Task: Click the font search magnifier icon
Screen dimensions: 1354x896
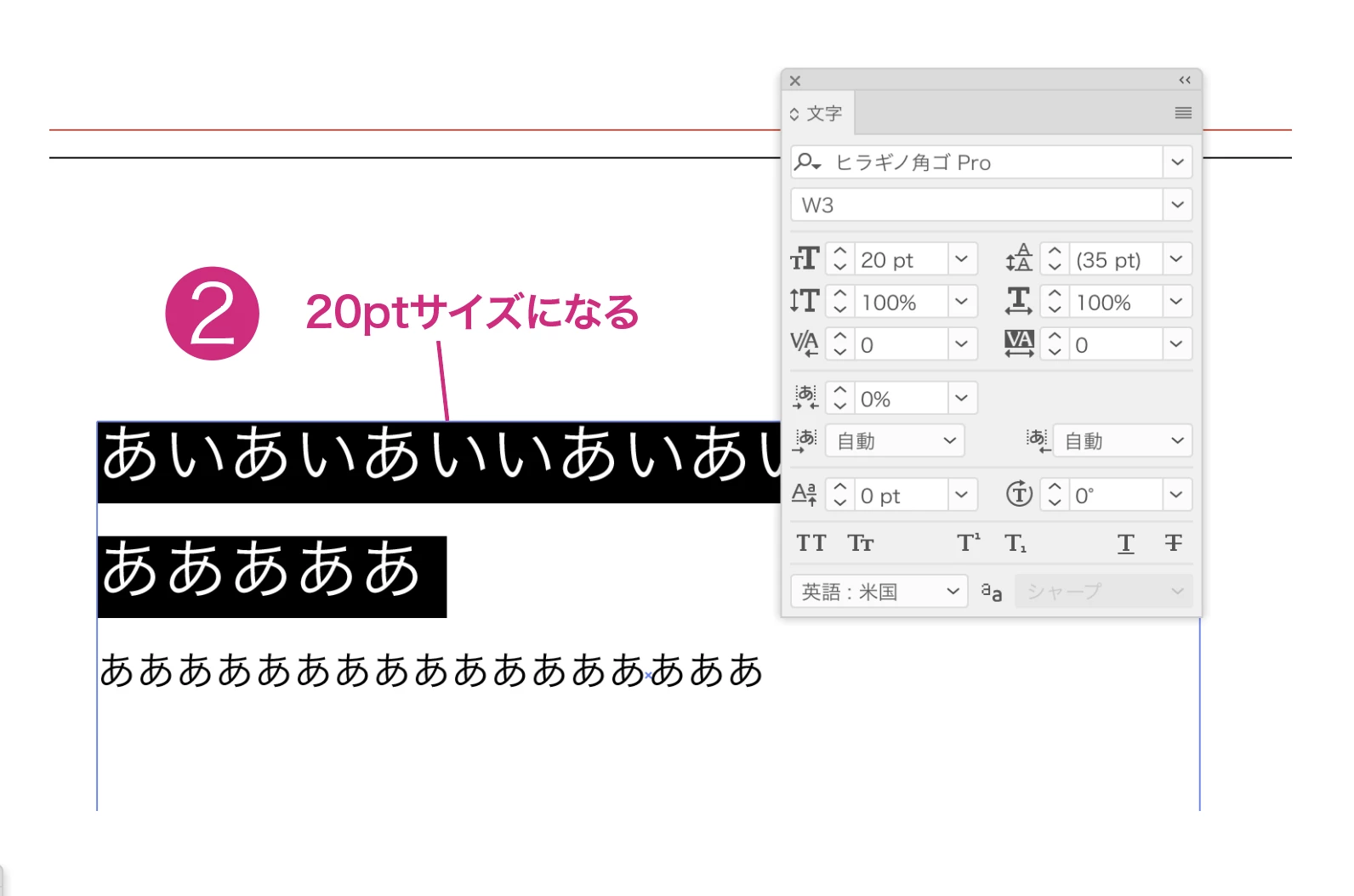Action: click(807, 162)
